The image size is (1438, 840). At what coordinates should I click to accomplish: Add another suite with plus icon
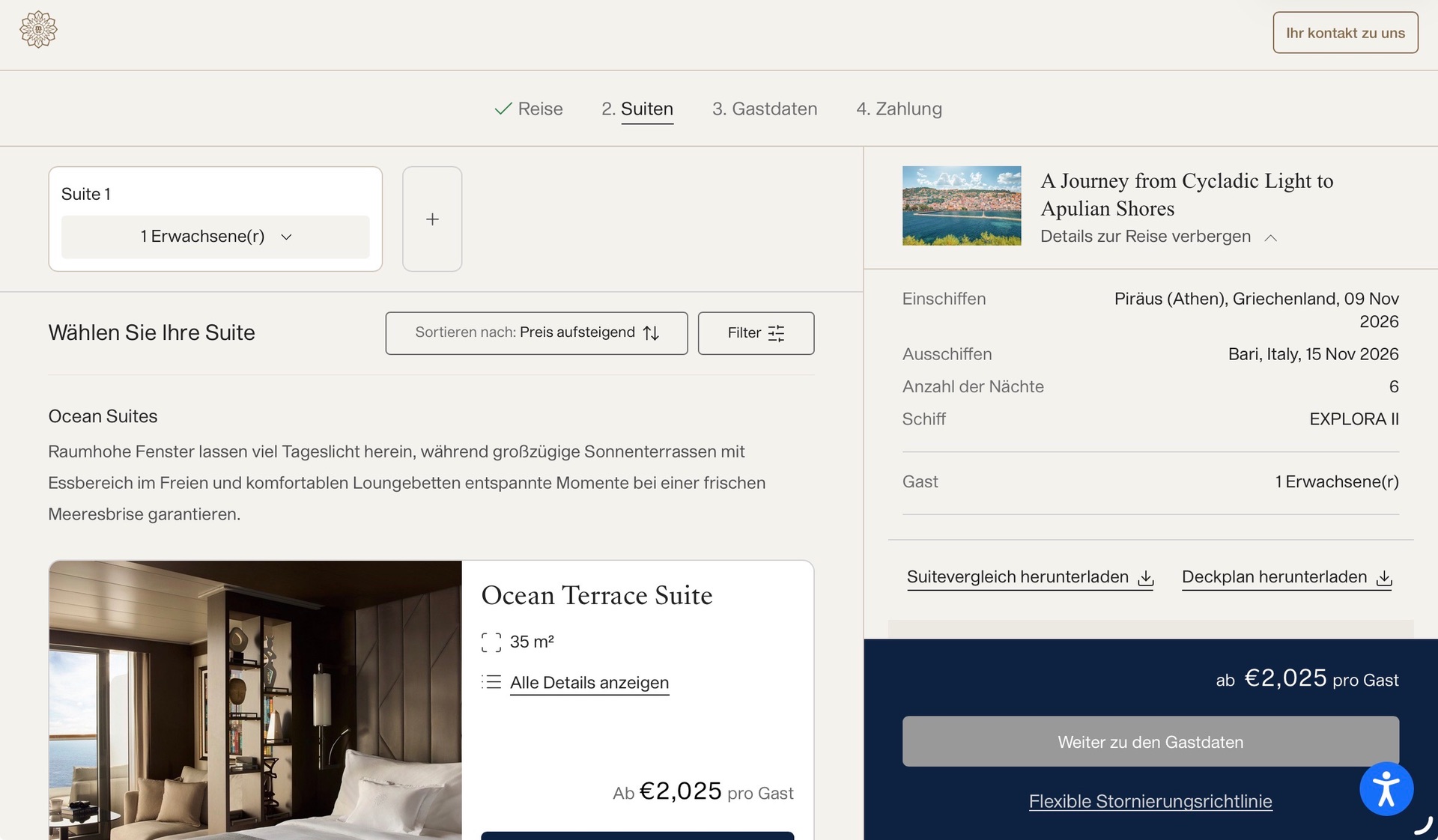[x=432, y=219]
